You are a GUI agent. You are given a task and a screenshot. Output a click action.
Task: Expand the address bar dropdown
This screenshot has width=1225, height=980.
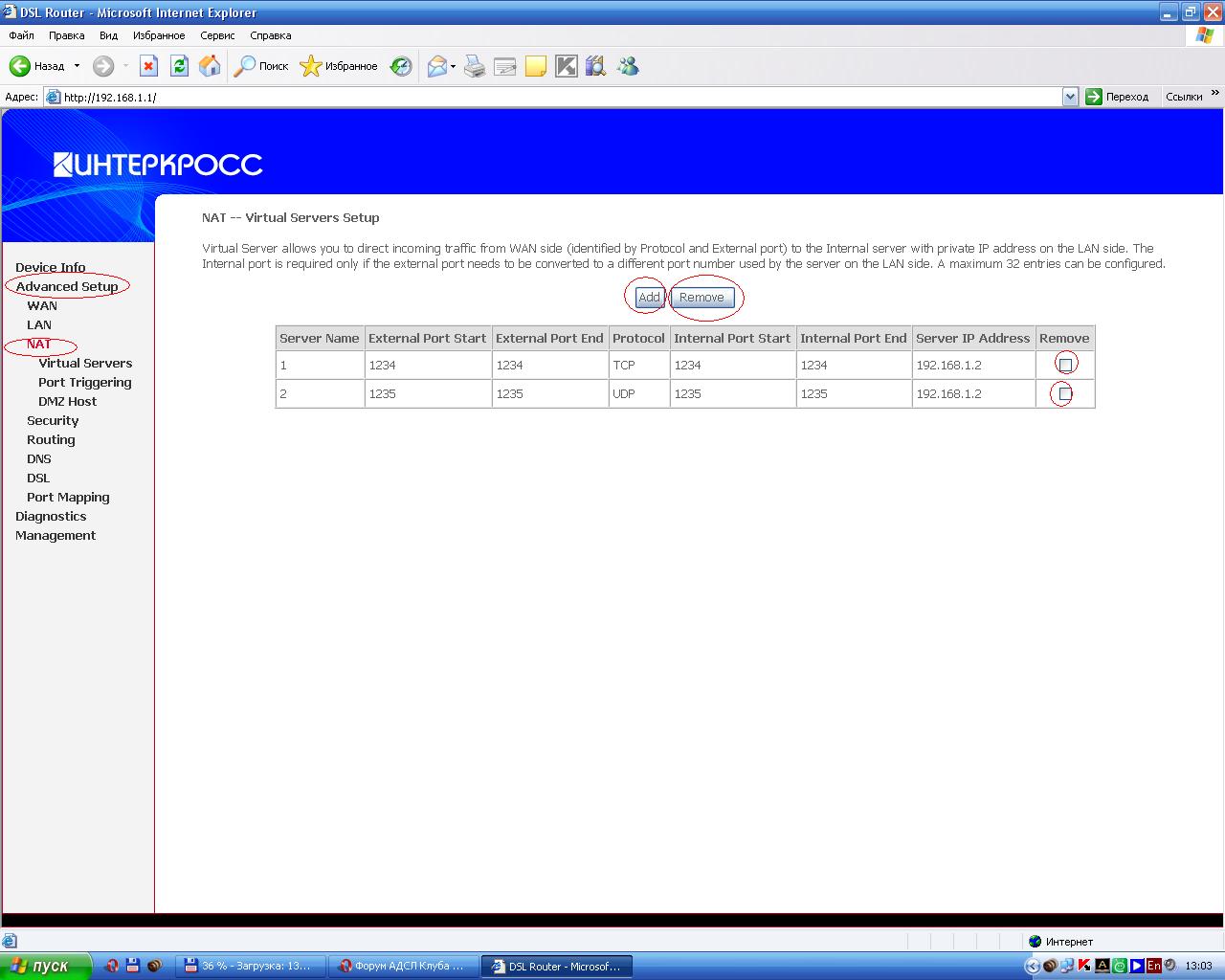coord(1070,97)
